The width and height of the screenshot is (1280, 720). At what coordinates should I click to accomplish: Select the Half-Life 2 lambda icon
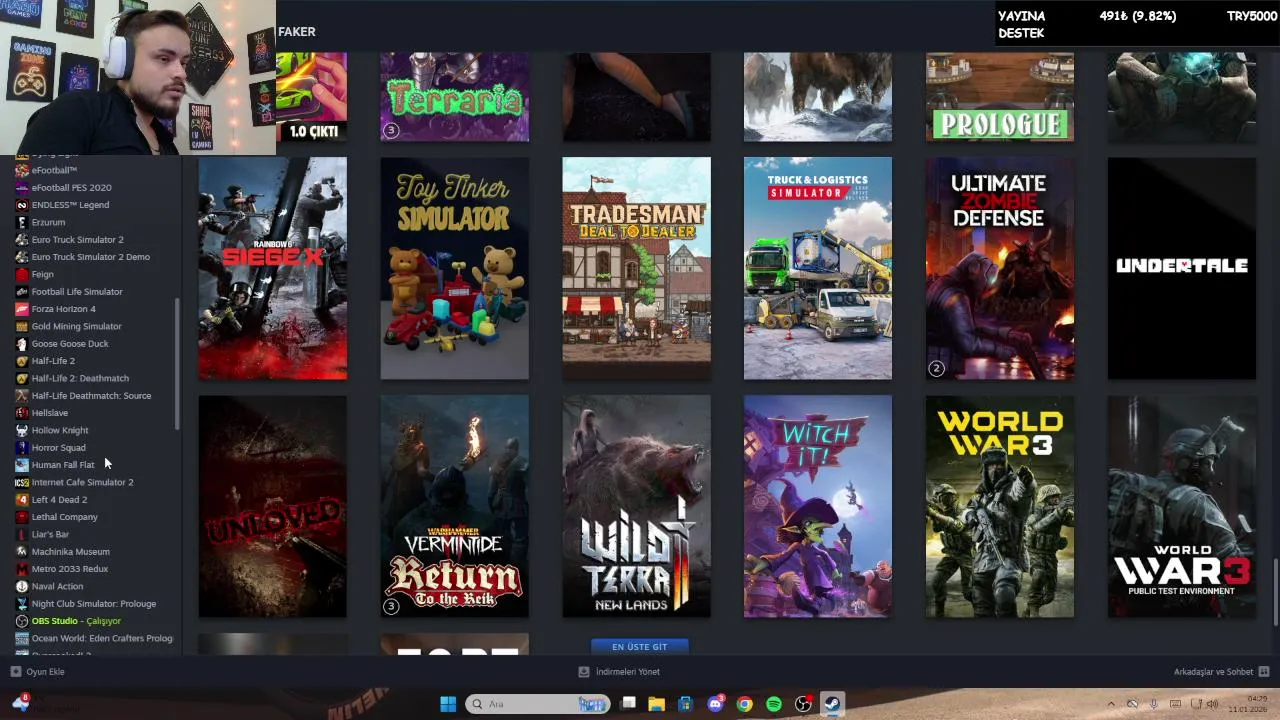coord(22,361)
